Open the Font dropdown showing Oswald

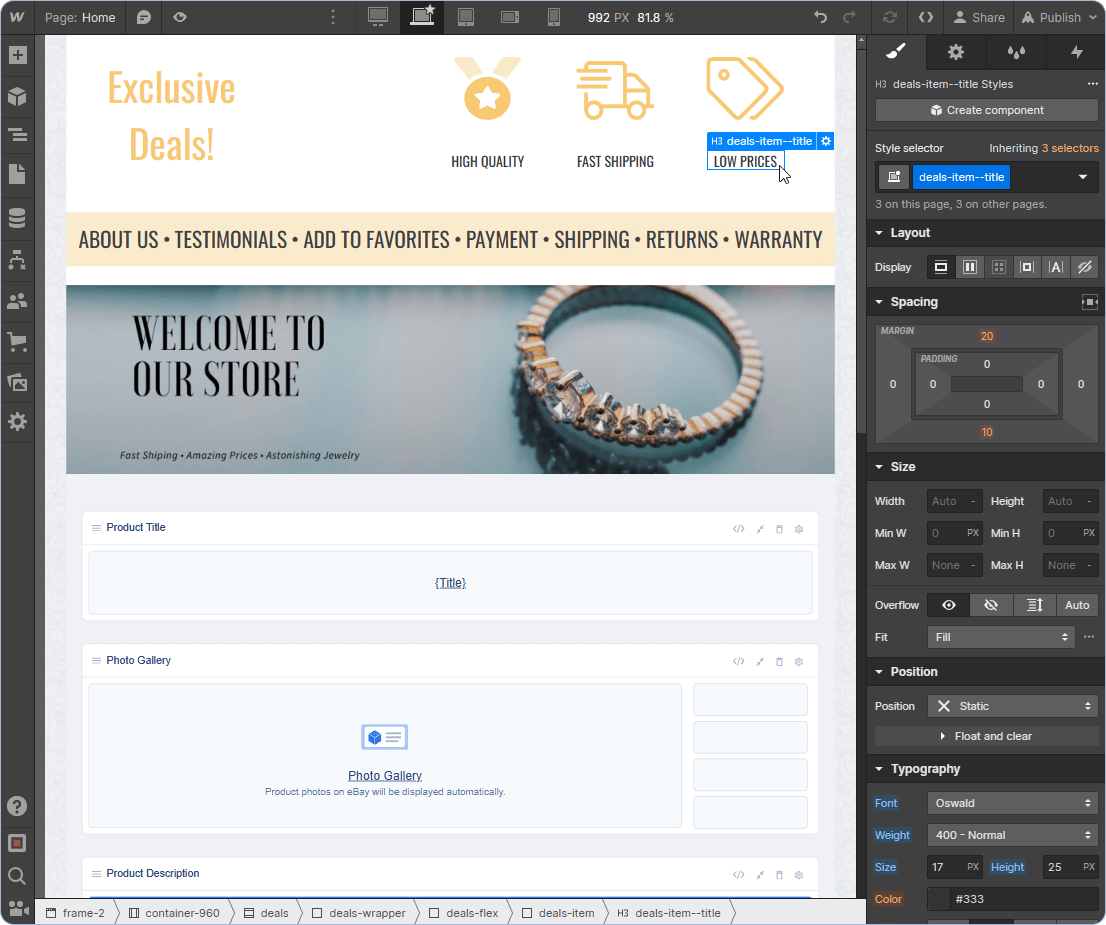(x=1012, y=803)
